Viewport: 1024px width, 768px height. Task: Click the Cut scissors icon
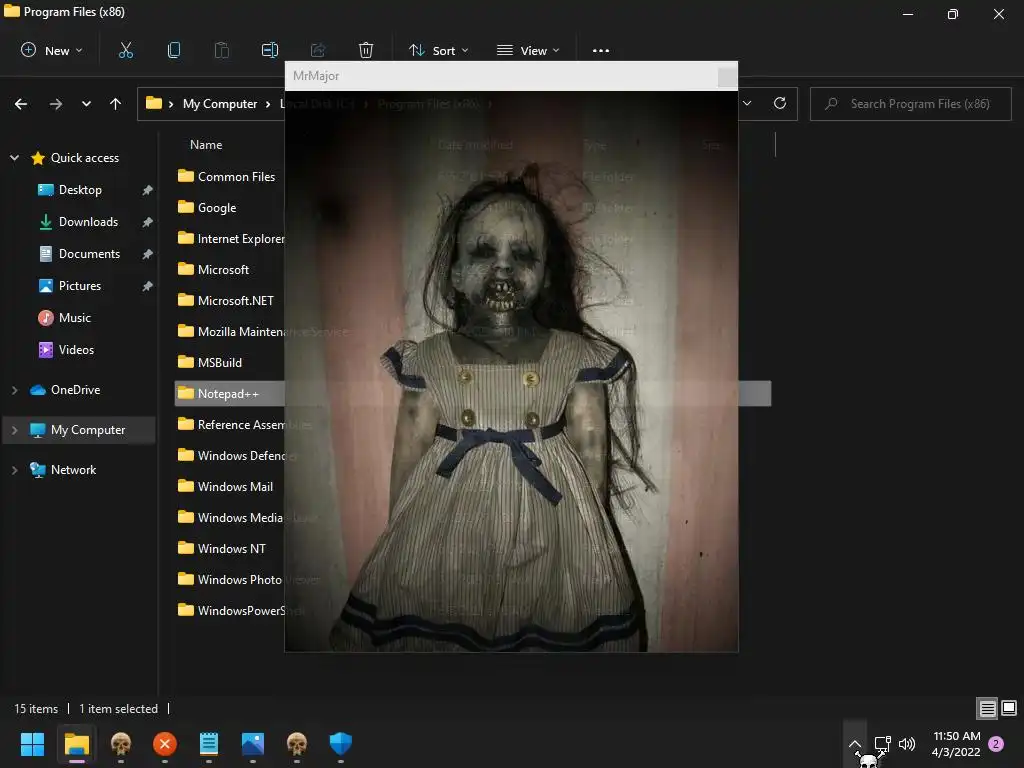[125, 50]
